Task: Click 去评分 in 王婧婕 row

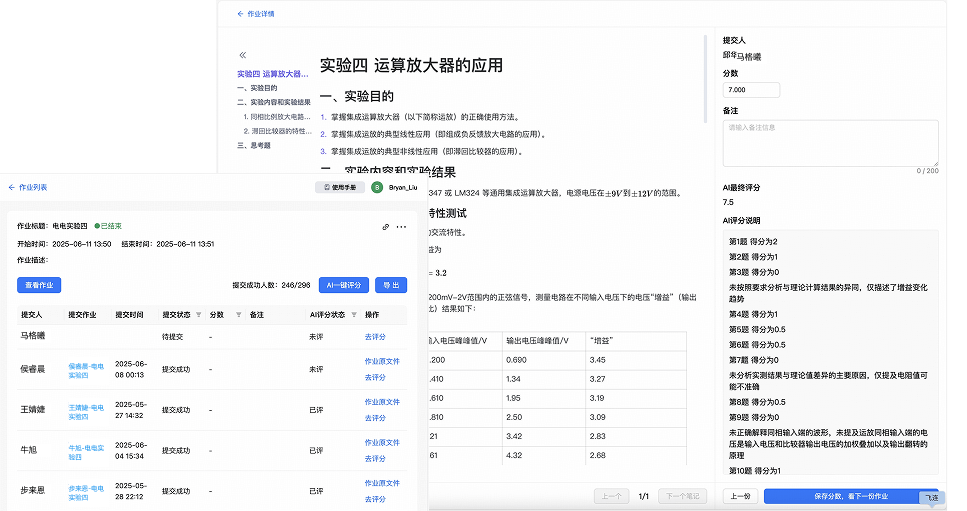Action: (375, 419)
